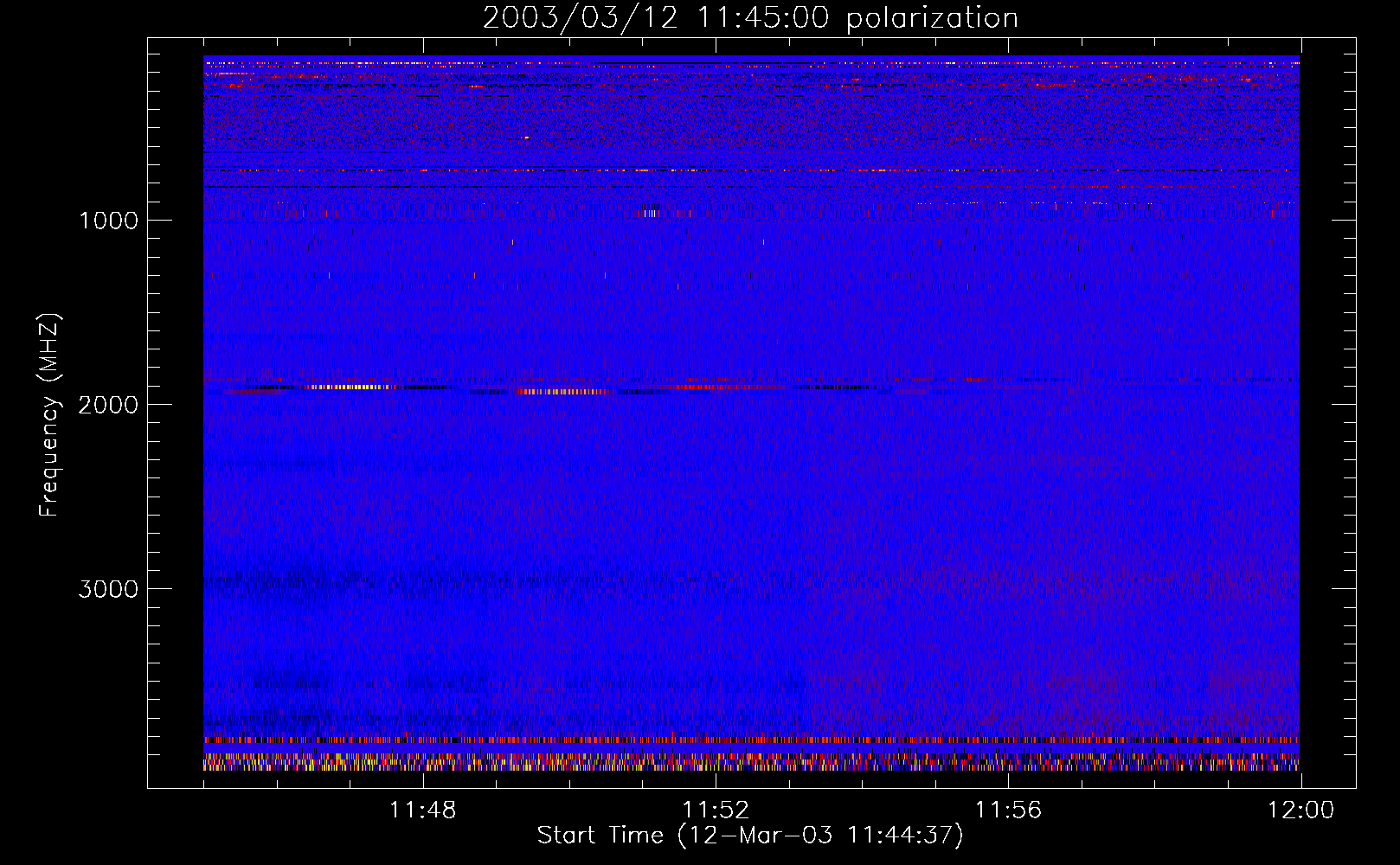
Task: Click the plot title '2003/03/12 11:45:00 polarization'
Action: click(750, 18)
